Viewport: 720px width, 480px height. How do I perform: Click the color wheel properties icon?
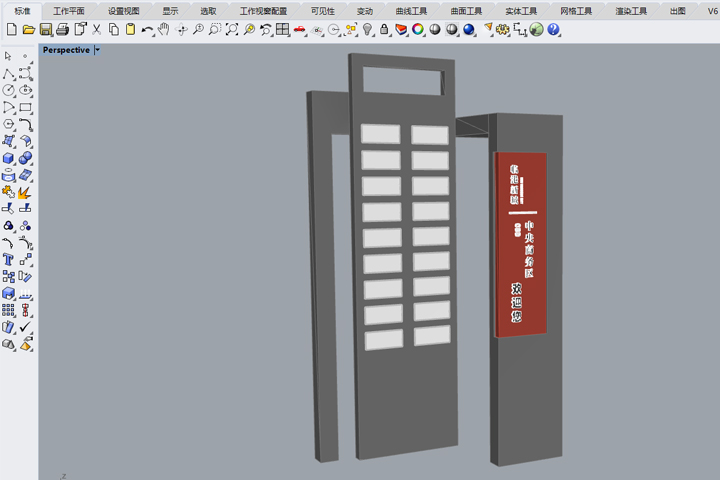pos(418,30)
